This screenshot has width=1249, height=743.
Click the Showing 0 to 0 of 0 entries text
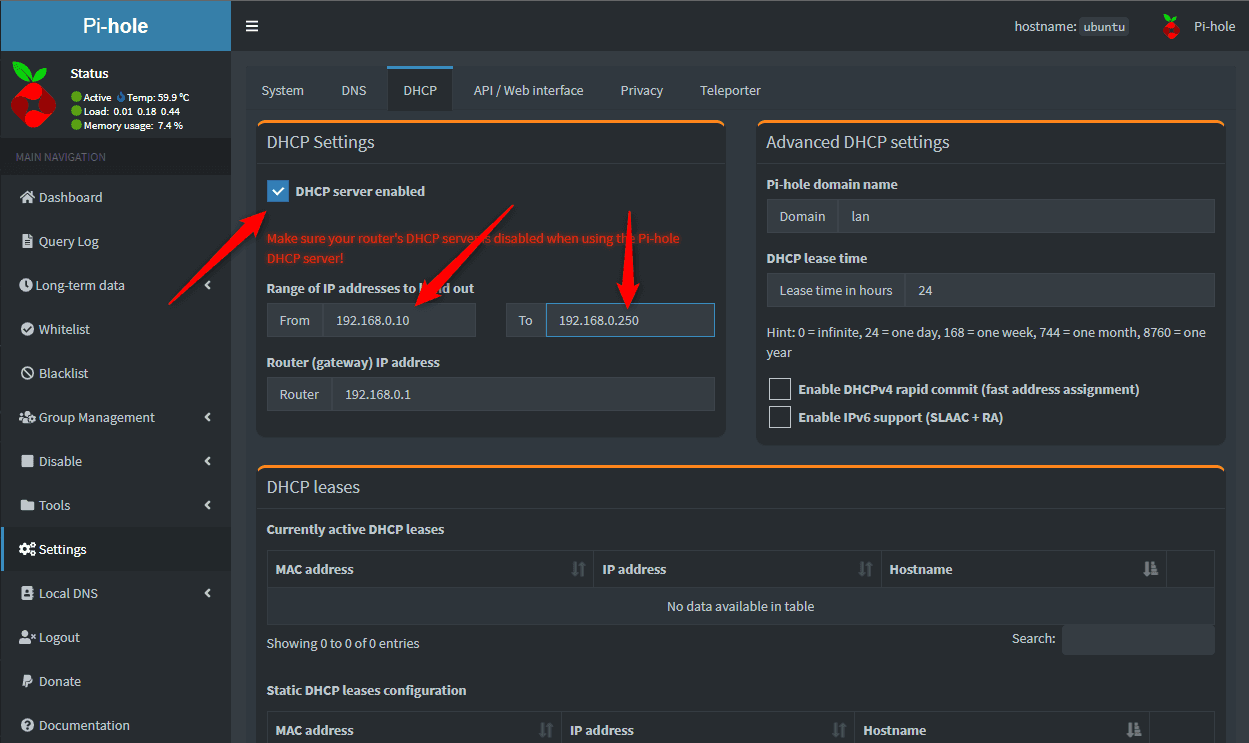click(x=343, y=643)
